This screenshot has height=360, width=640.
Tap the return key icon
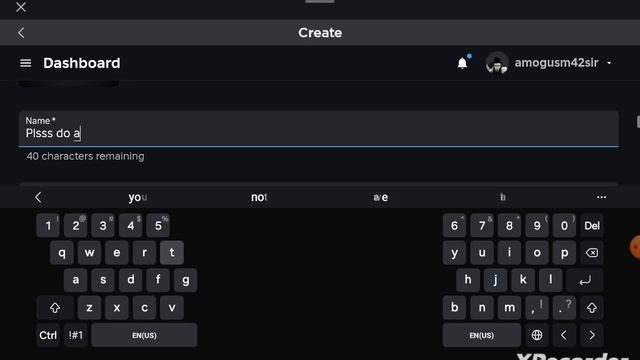tap(585, 280)
